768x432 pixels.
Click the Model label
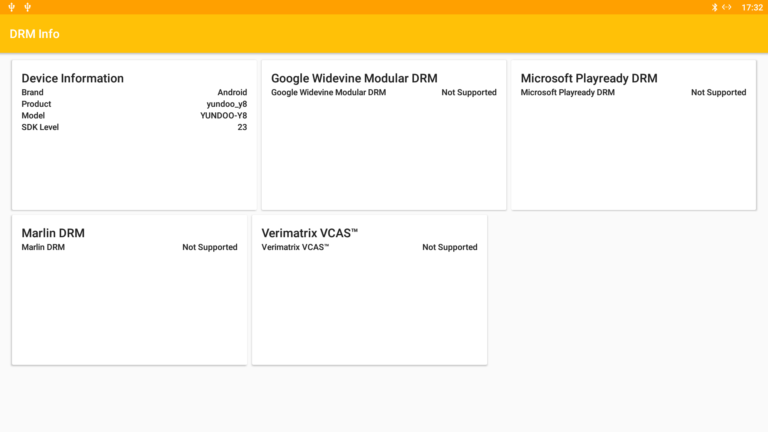click(x=33, y=116)
